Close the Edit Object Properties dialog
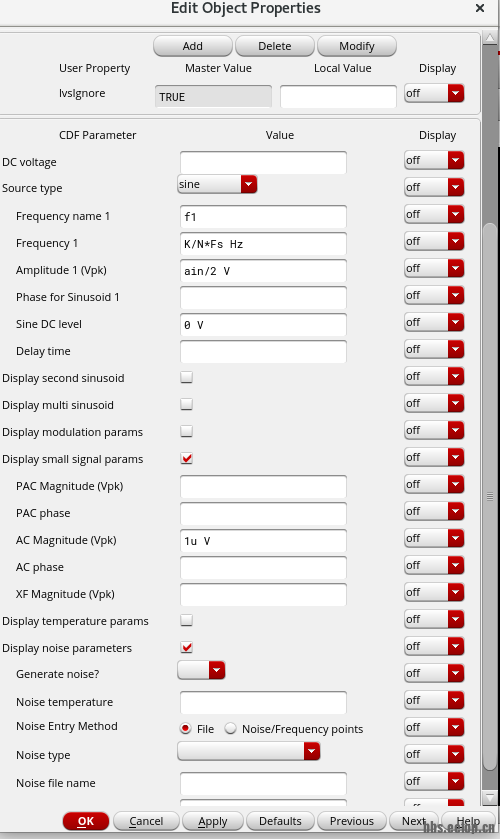This screenshot has height=839, width=500. (x=480, y=8)
